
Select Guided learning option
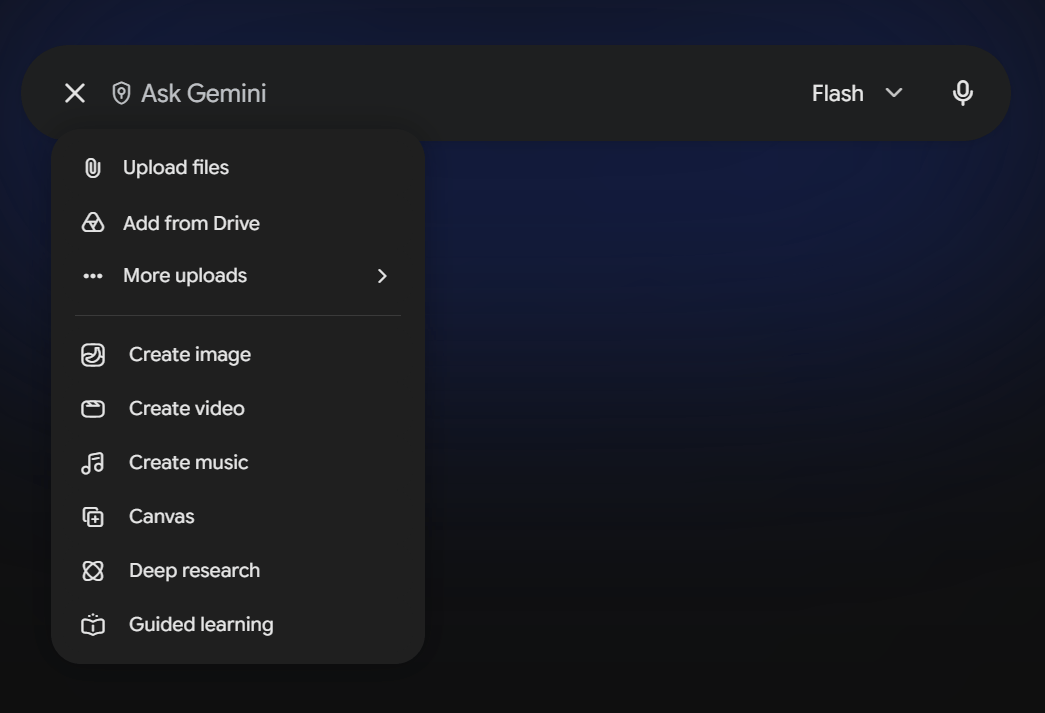(238, 624)
